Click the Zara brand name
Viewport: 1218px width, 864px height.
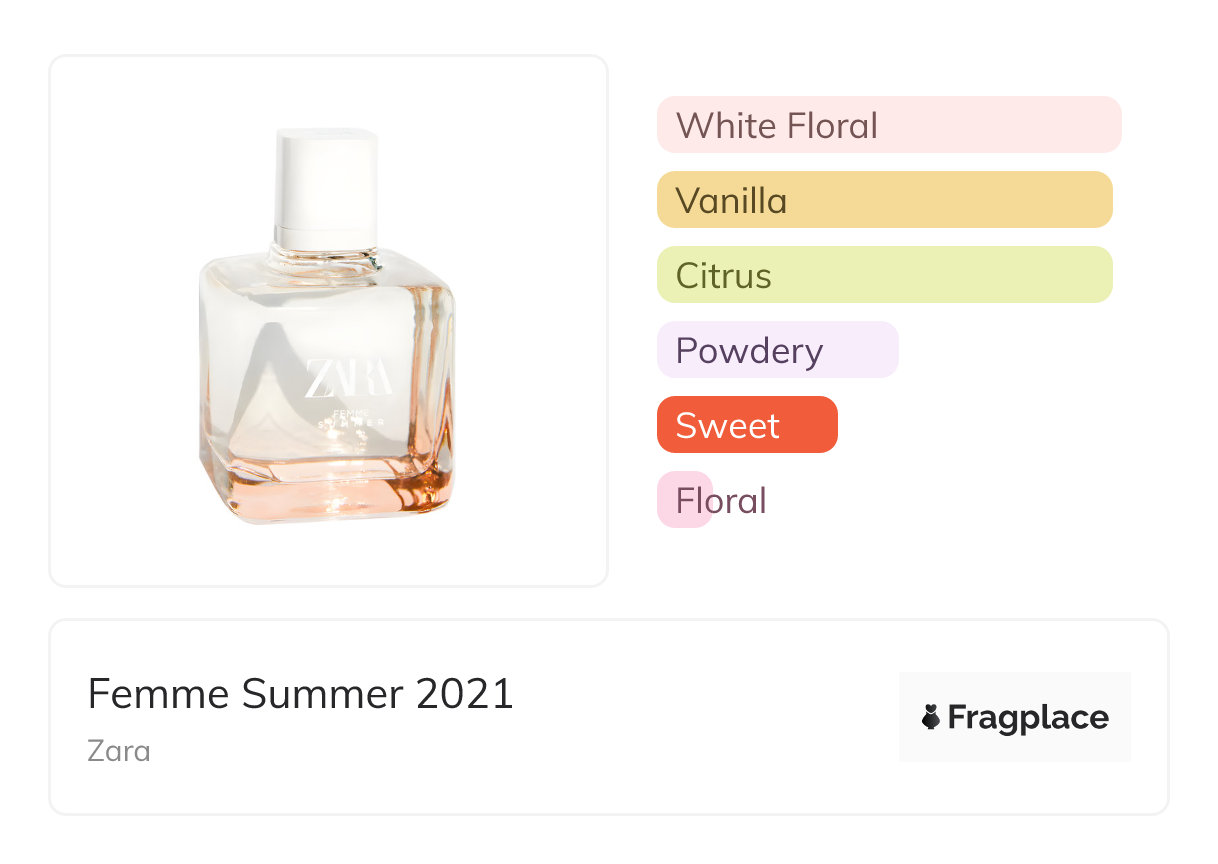(119, 750)
